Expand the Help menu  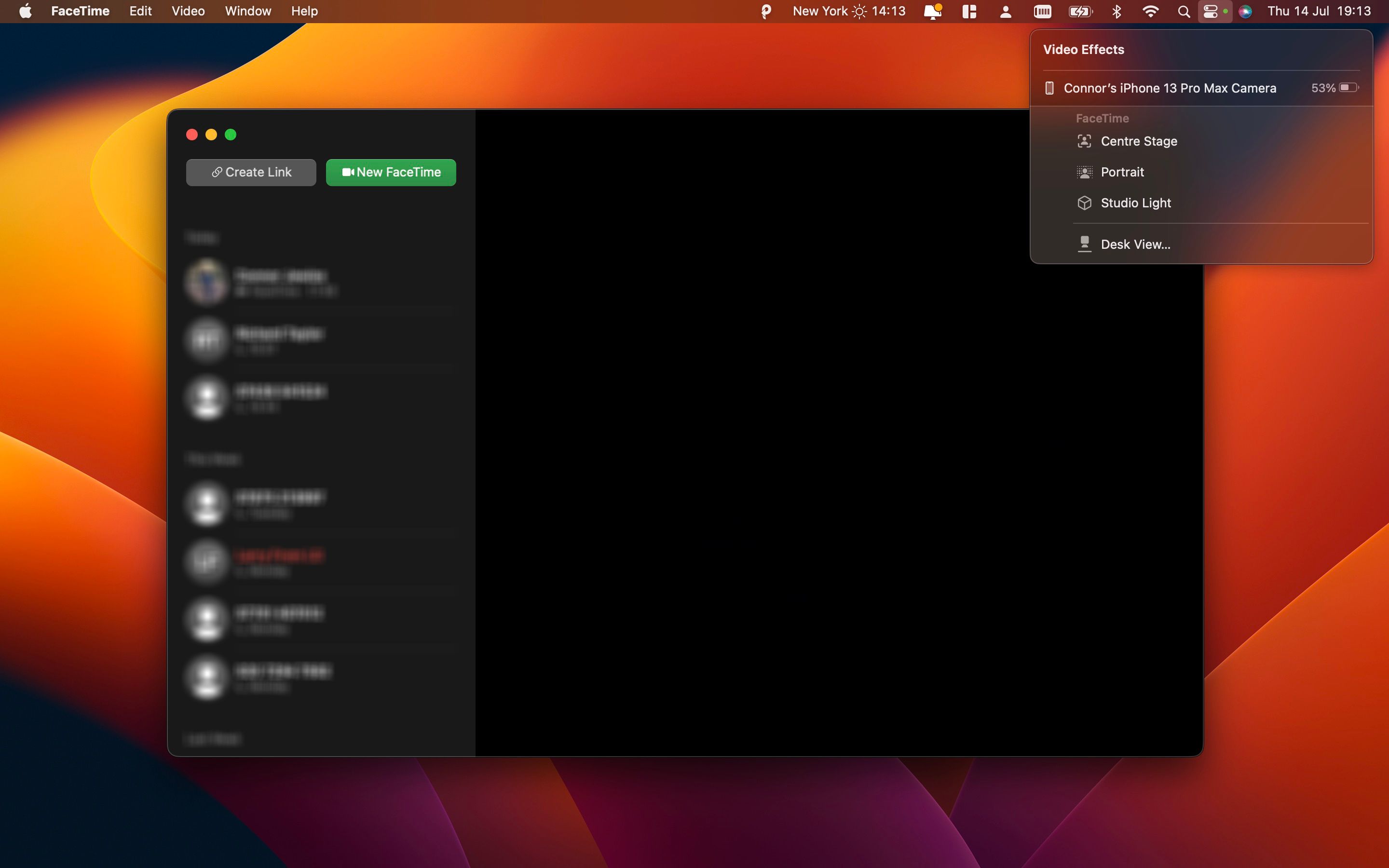point(304,11)
